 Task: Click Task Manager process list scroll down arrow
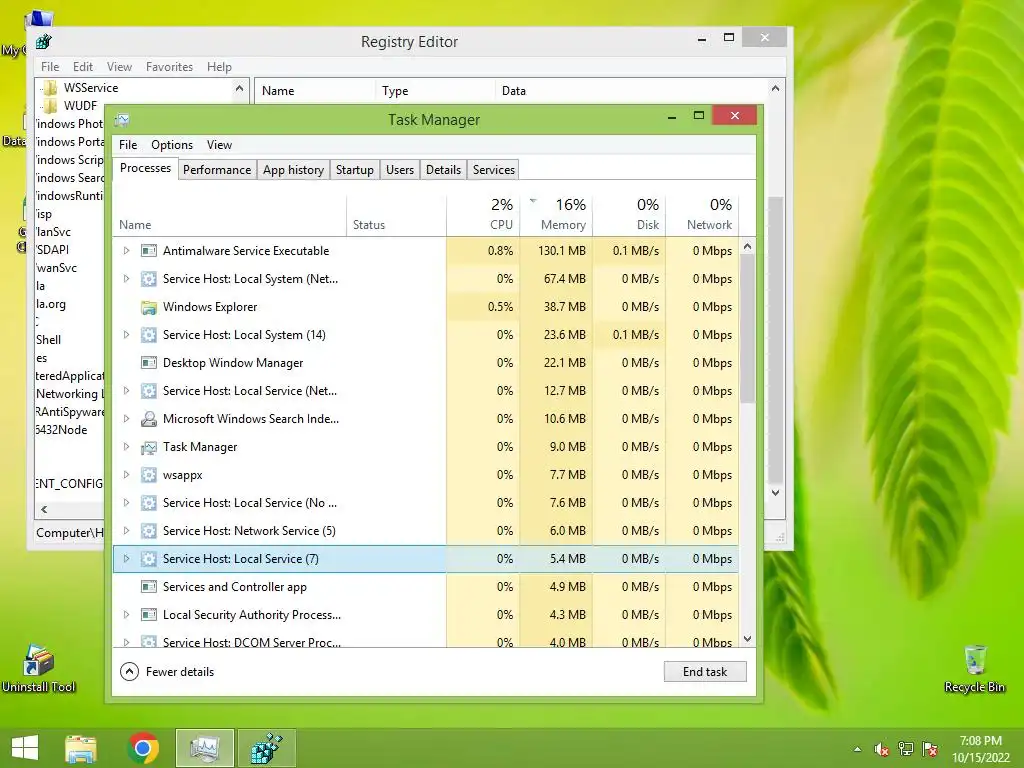pyautogui.click(x=748, y=639)
